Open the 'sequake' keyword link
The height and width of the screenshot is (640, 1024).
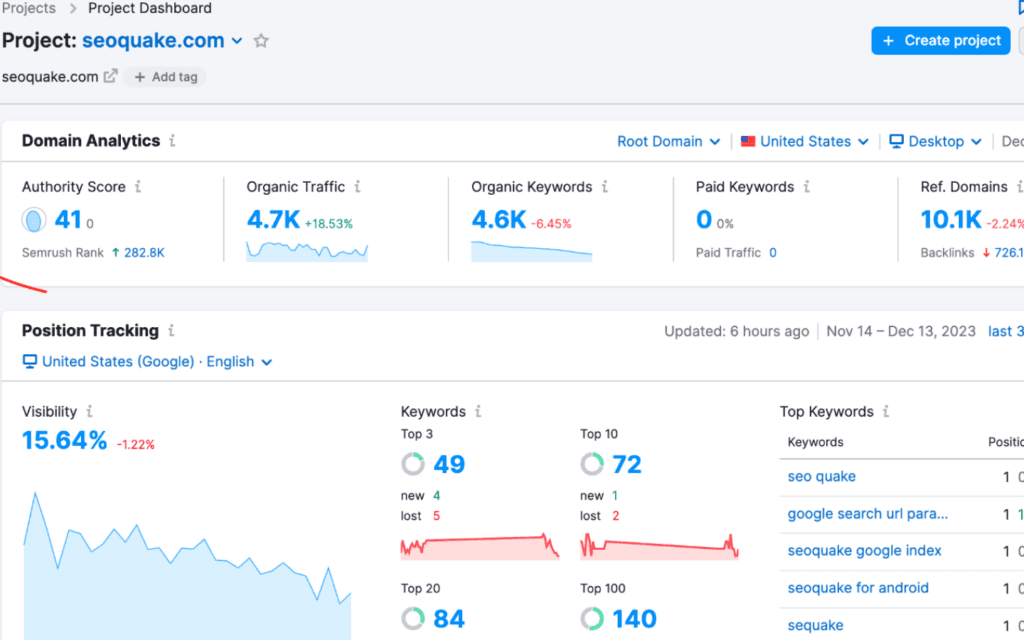click(x=815, y=625)
